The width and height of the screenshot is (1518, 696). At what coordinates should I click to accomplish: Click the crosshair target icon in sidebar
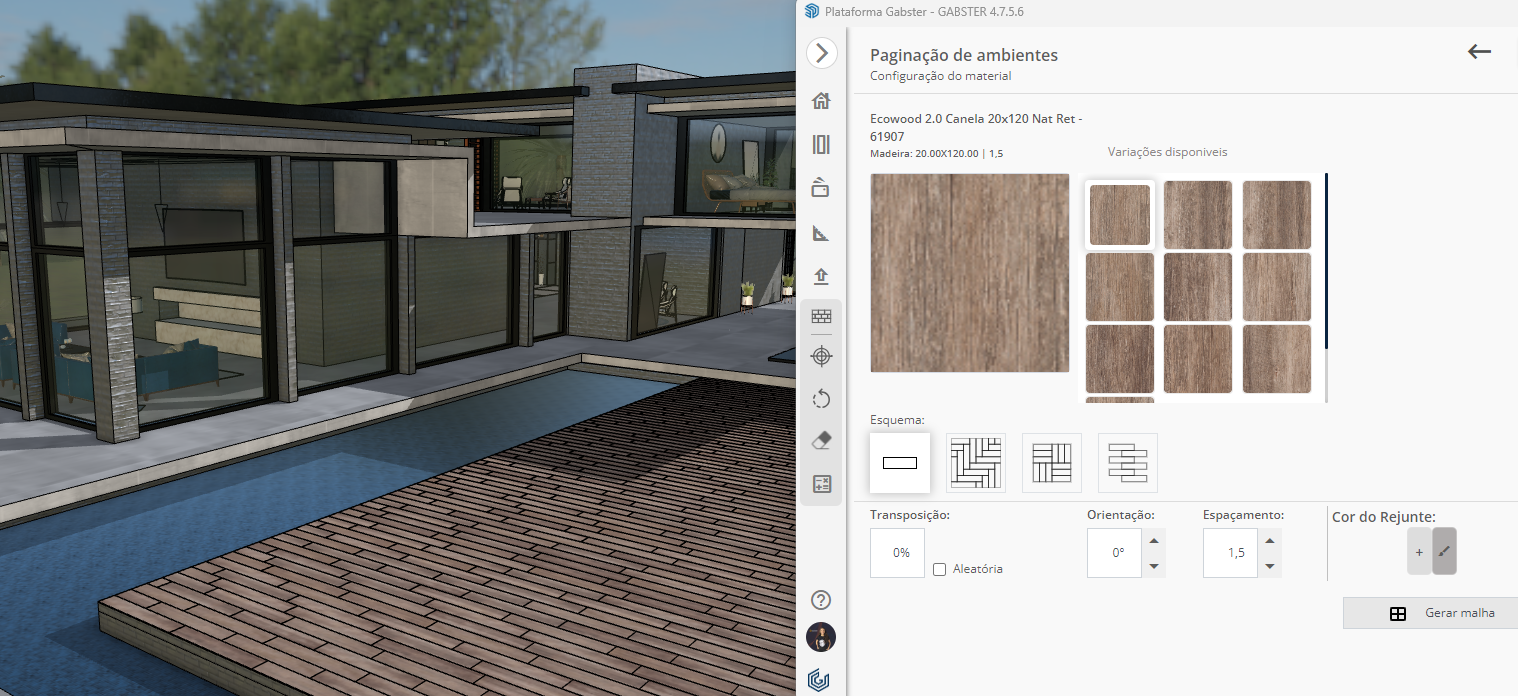tap(821, 356)
